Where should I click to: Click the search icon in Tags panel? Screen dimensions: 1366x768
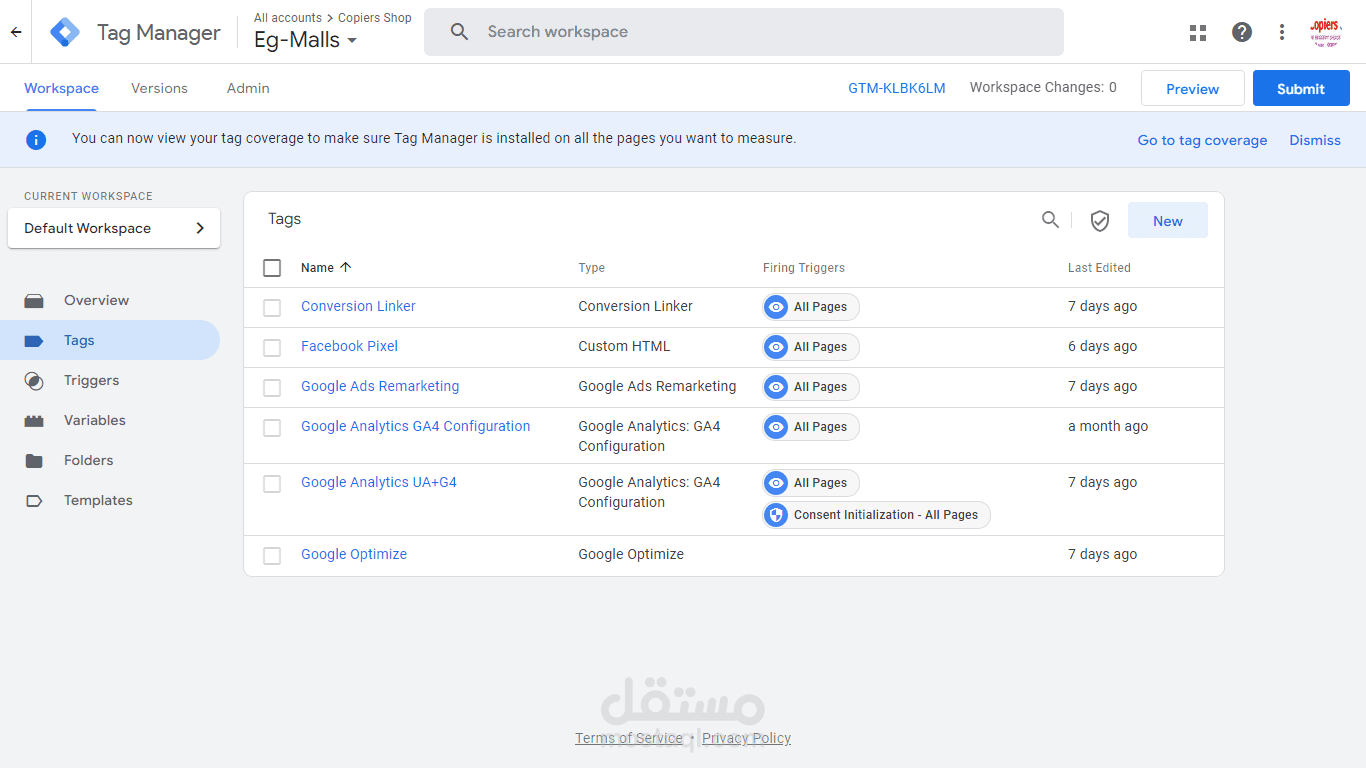click(1050, 220)
